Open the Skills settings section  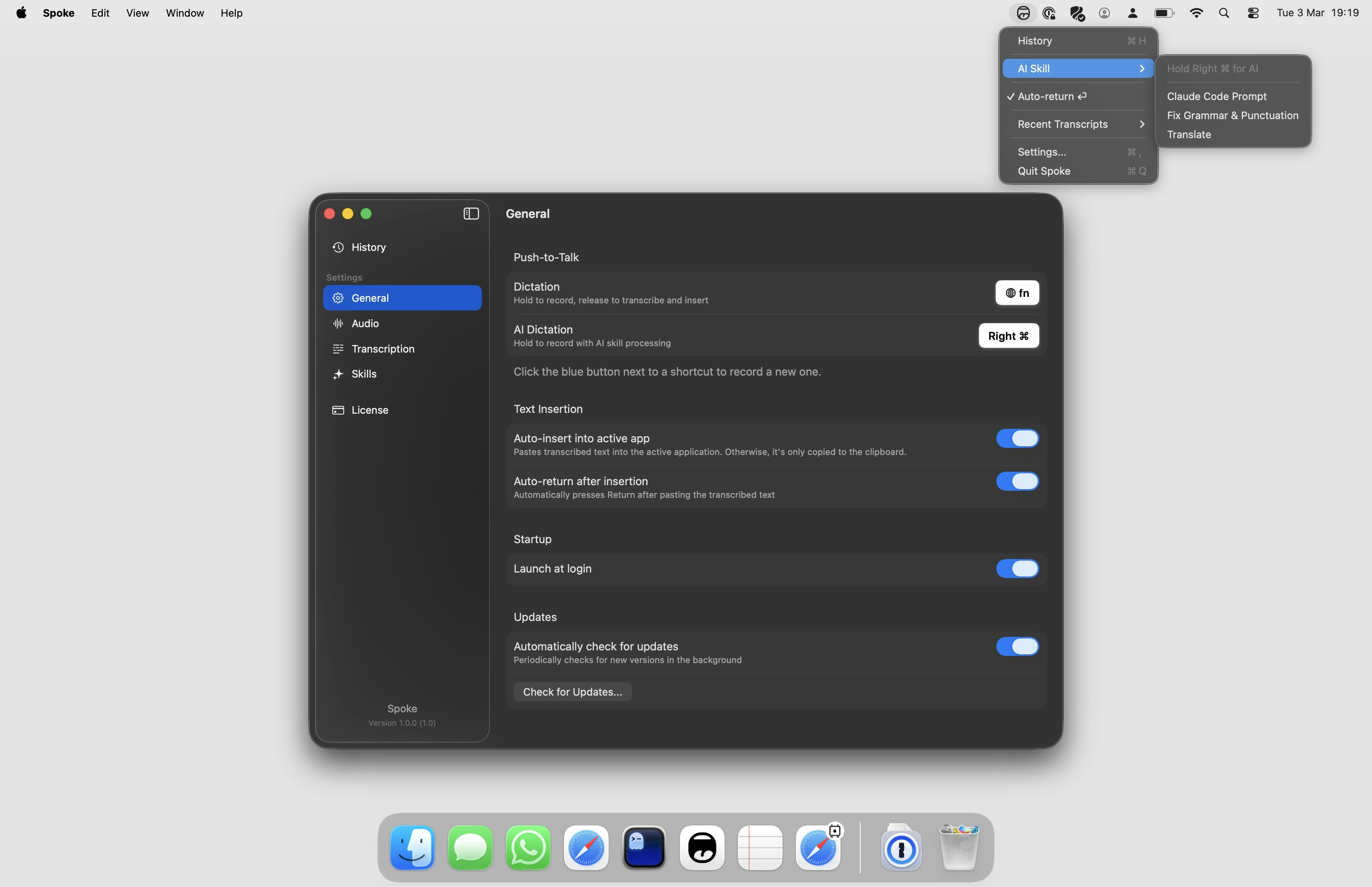(x=364, y=374)
